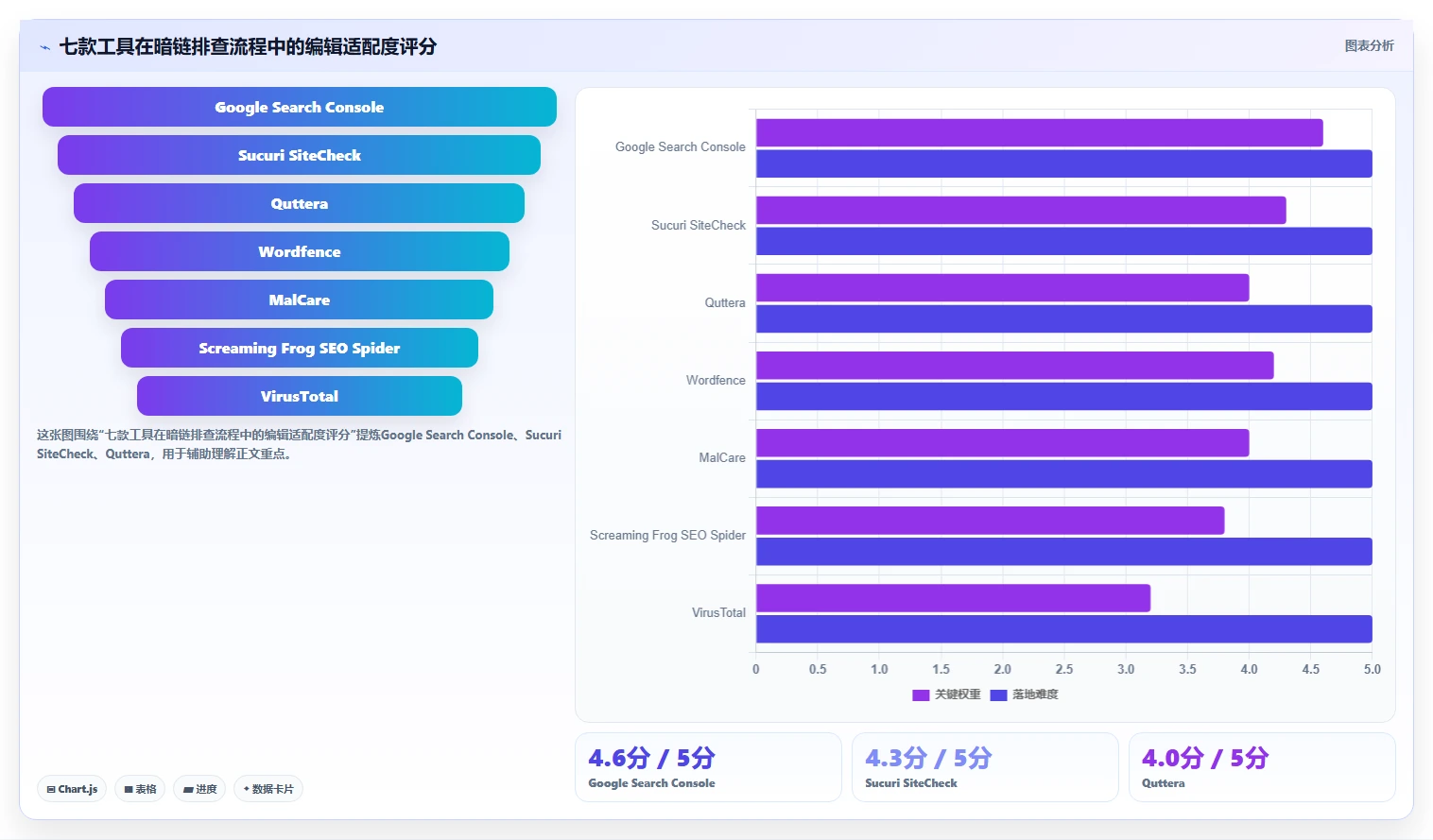Image resolution: width=1433 pixels, height=840 pixels.
Task: Click the MalCare y-axis label
Action: [722, 457]
